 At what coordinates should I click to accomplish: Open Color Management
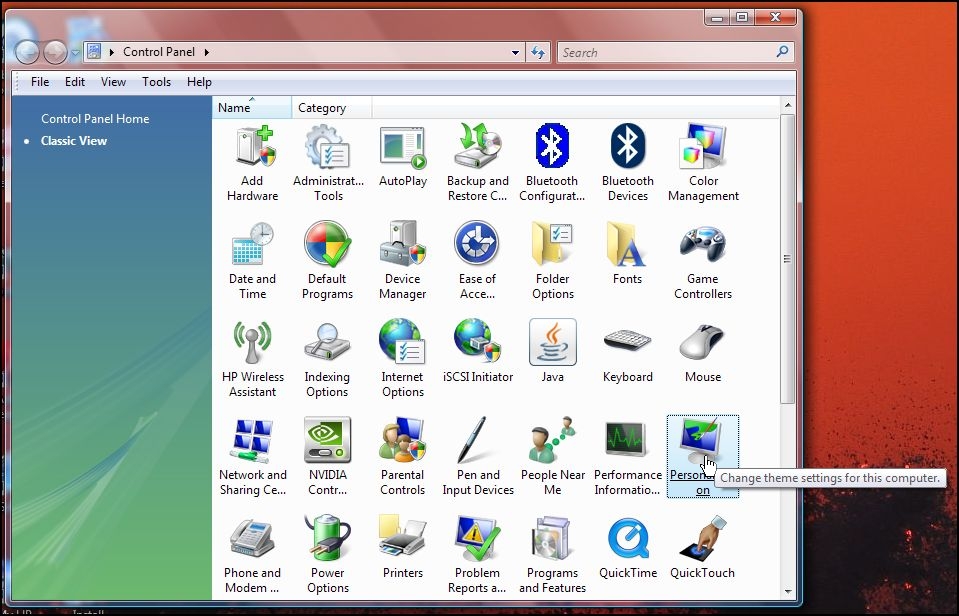point(703,163)
